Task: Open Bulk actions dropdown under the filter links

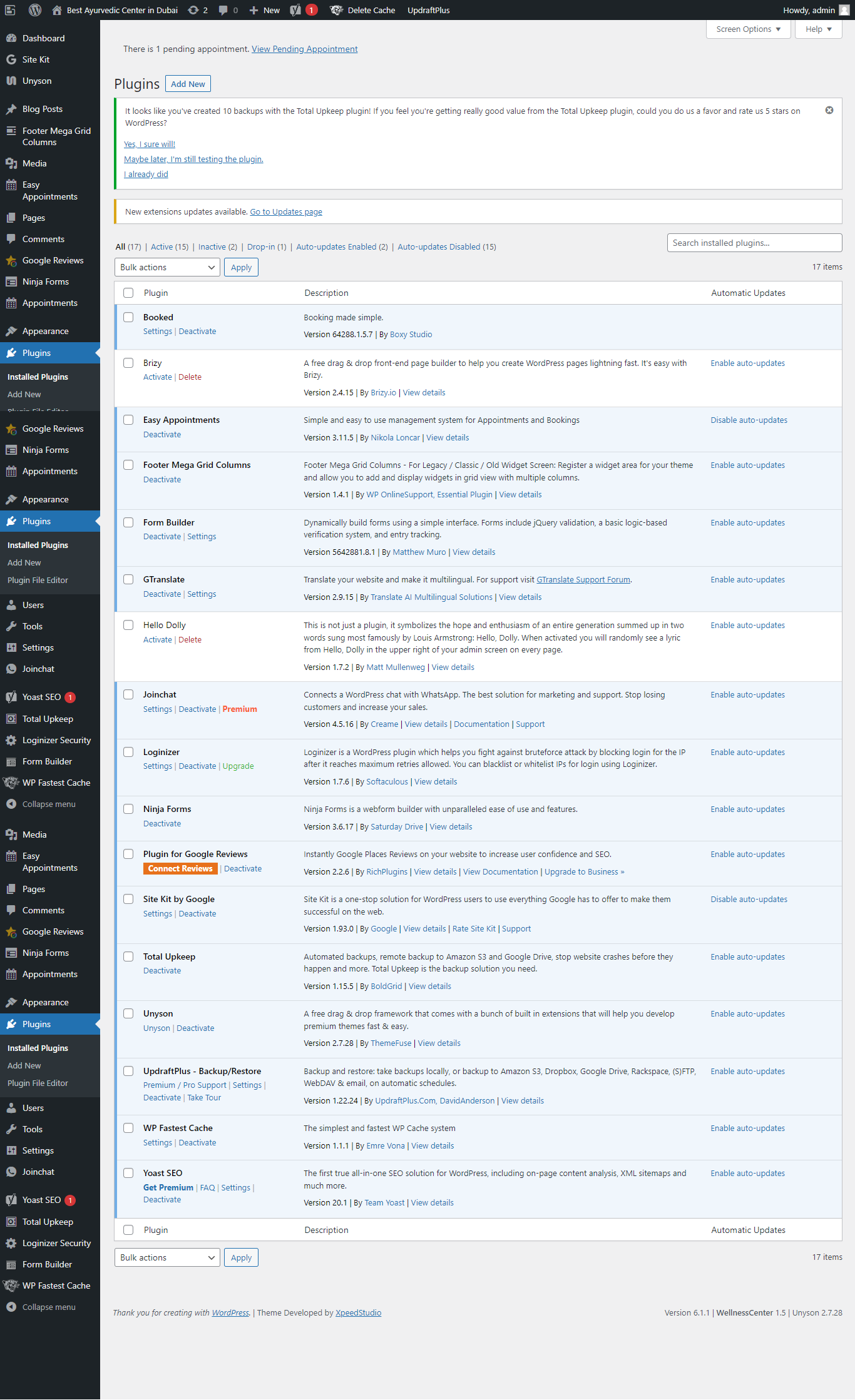Action: pos(167,267)
